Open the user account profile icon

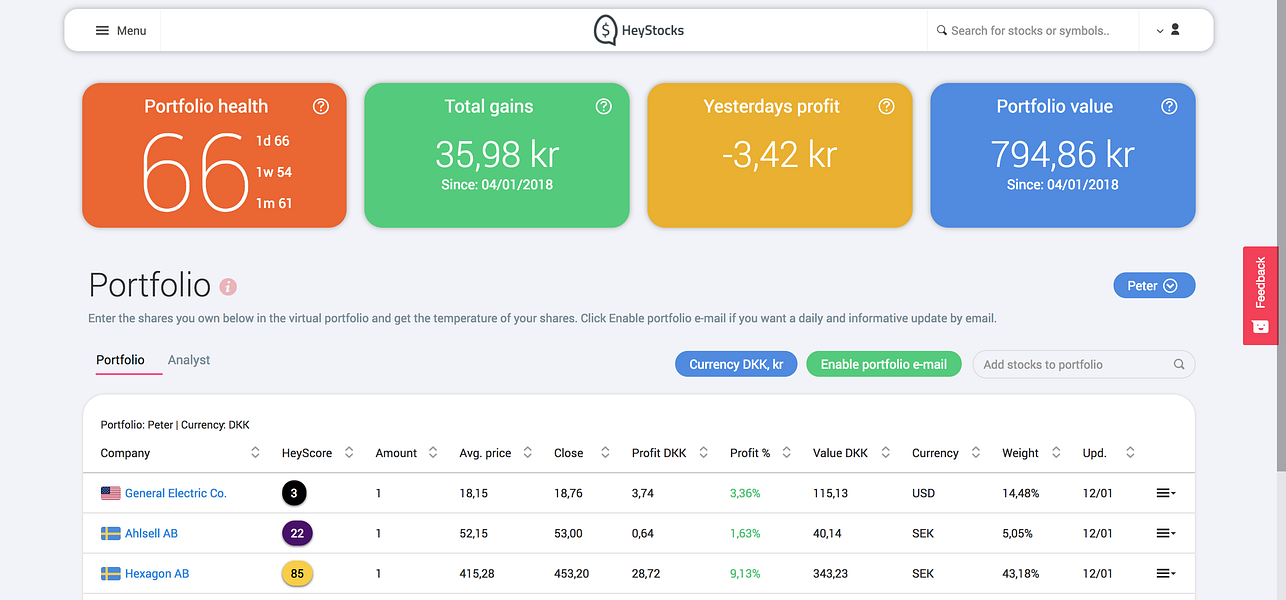1175,30
